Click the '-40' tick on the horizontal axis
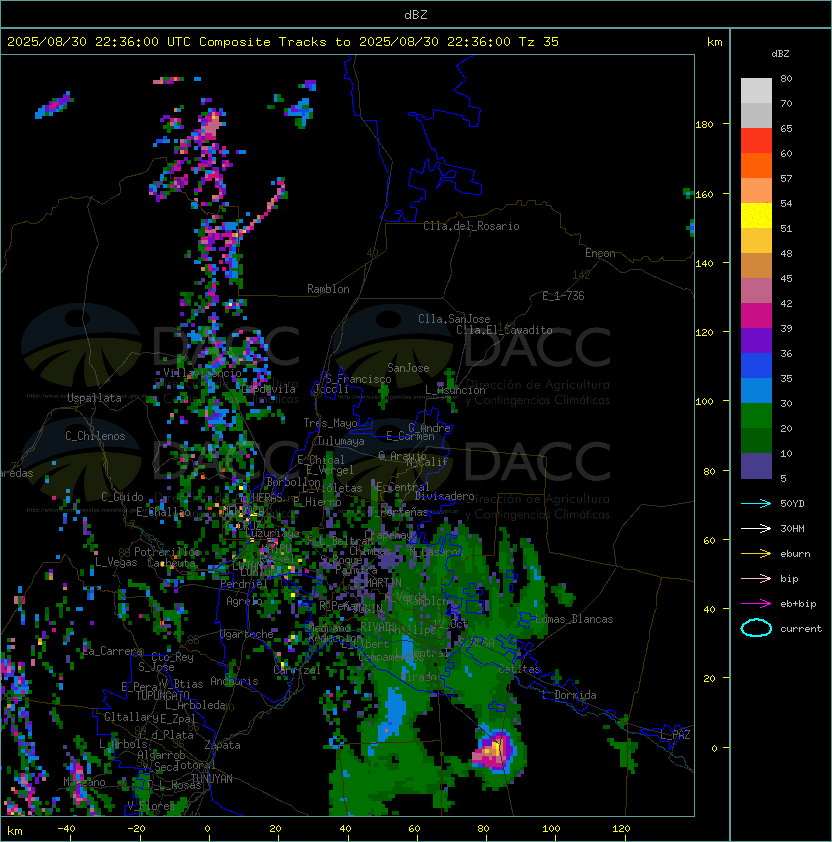This screenshot has width=832, height=842. [x=66, y=829]
